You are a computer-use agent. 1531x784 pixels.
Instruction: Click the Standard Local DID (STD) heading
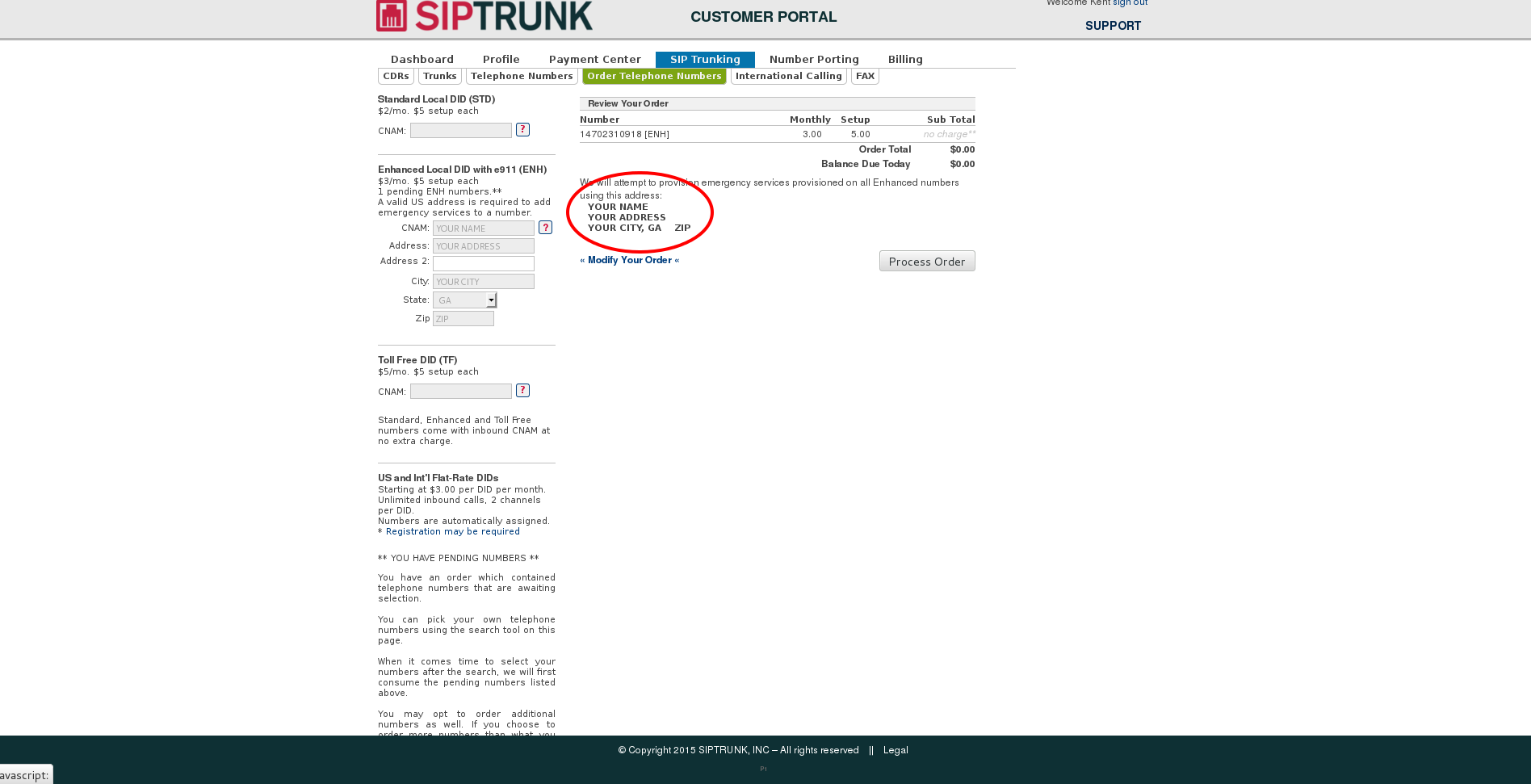(x=436, y=99)
